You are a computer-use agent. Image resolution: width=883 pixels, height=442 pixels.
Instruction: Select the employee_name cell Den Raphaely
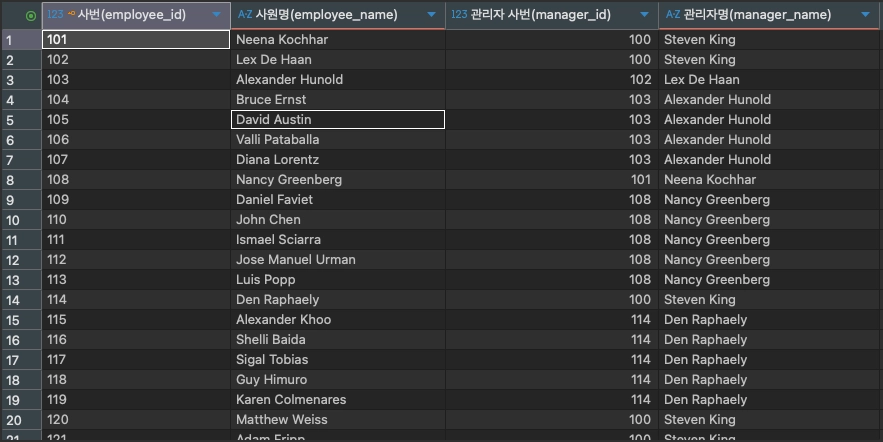(338, 300)
